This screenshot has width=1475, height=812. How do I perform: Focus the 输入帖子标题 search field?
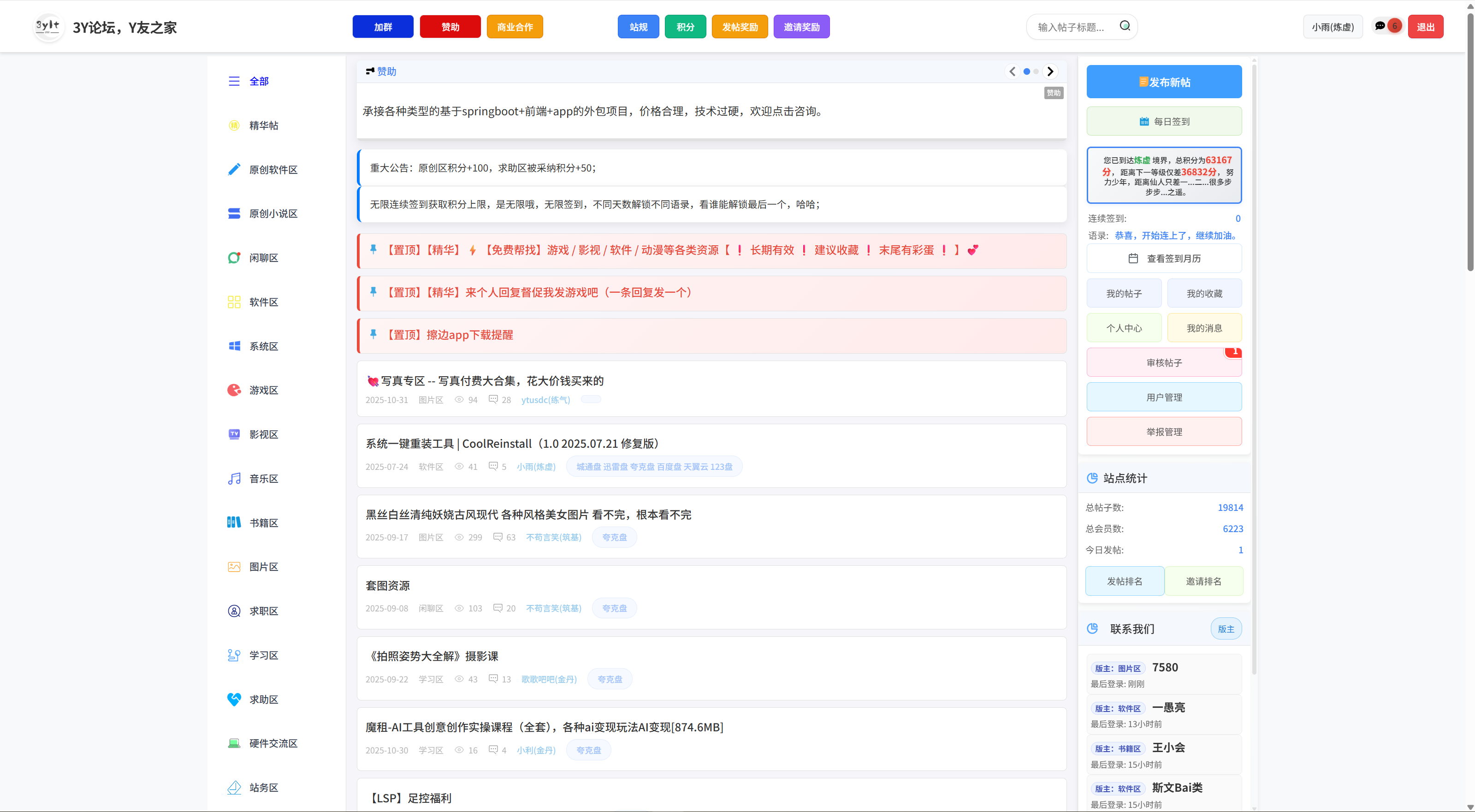coord(1072,27)
